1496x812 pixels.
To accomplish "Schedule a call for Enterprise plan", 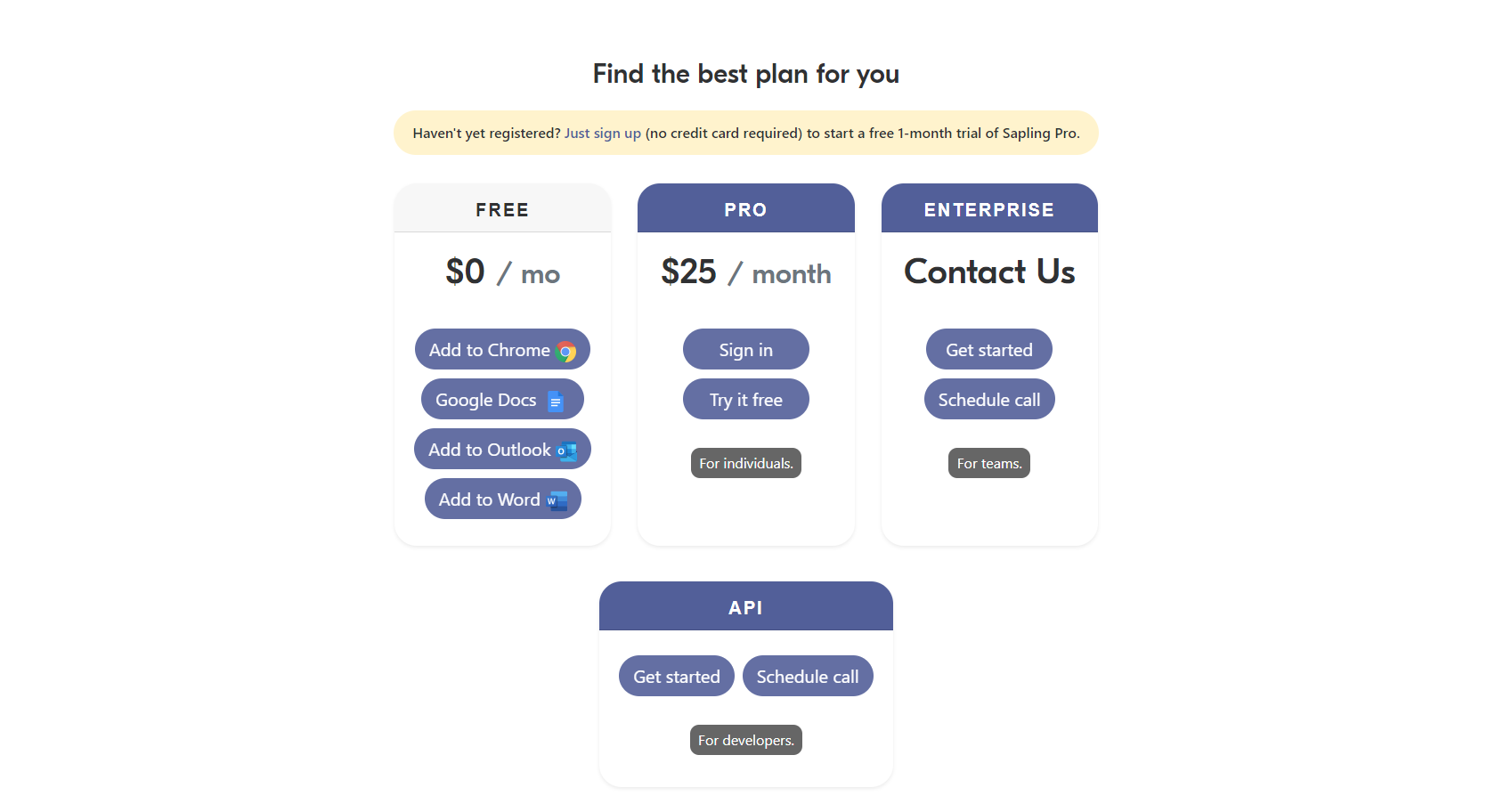I will click(989, 399).
